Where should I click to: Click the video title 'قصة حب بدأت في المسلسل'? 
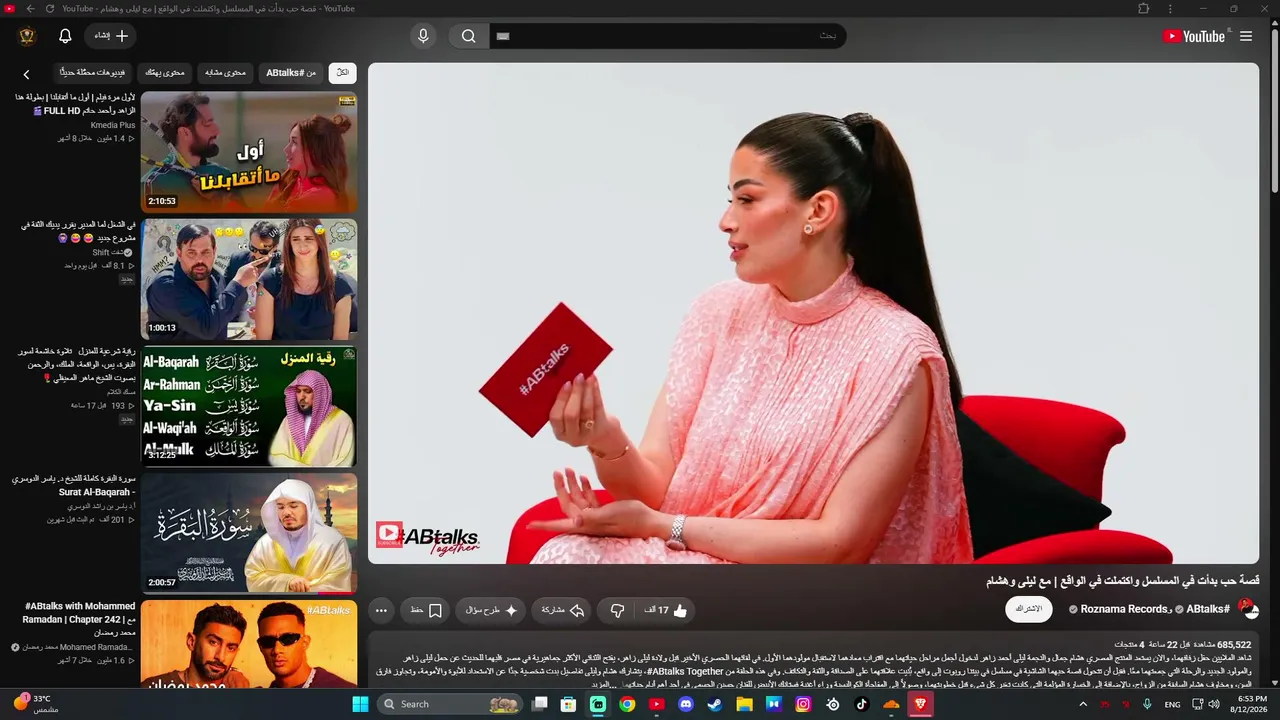pyautogui.click(x=1122, y=581)
